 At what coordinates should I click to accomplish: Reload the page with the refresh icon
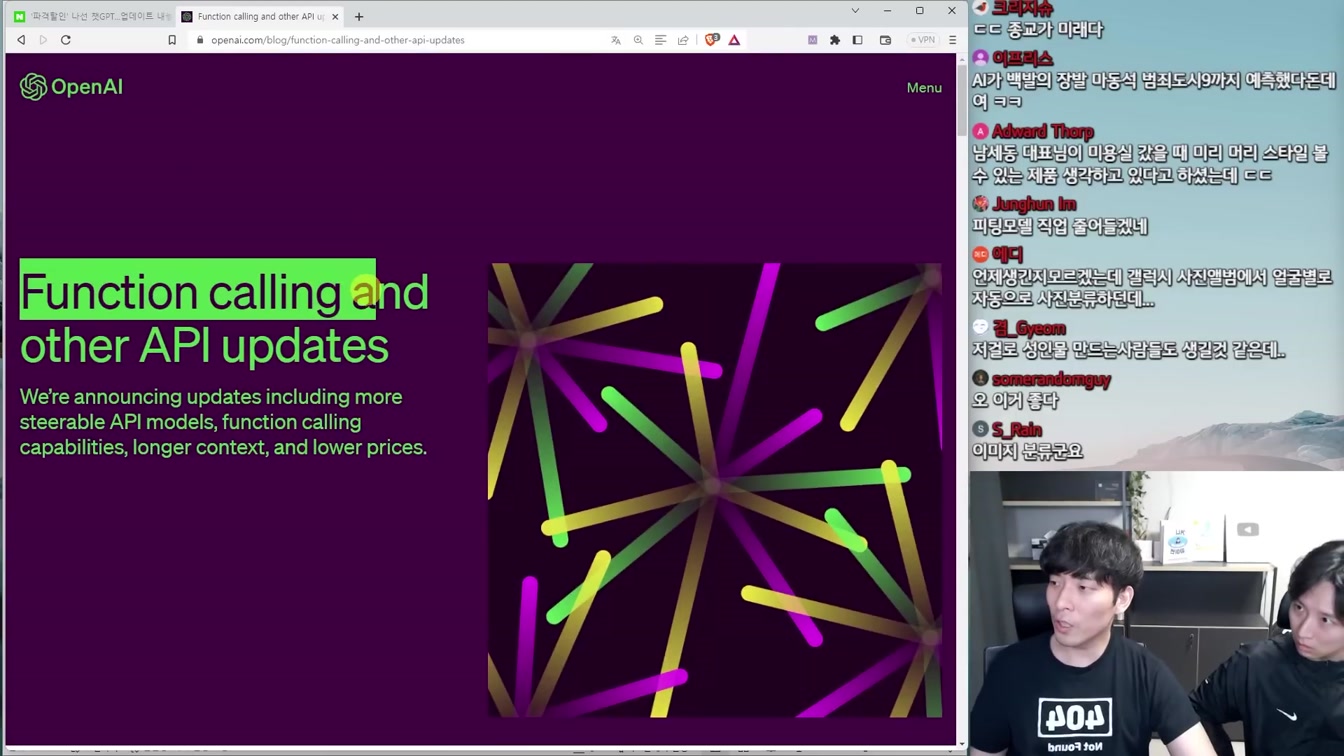pyautogui.click(x=66, y=40)
